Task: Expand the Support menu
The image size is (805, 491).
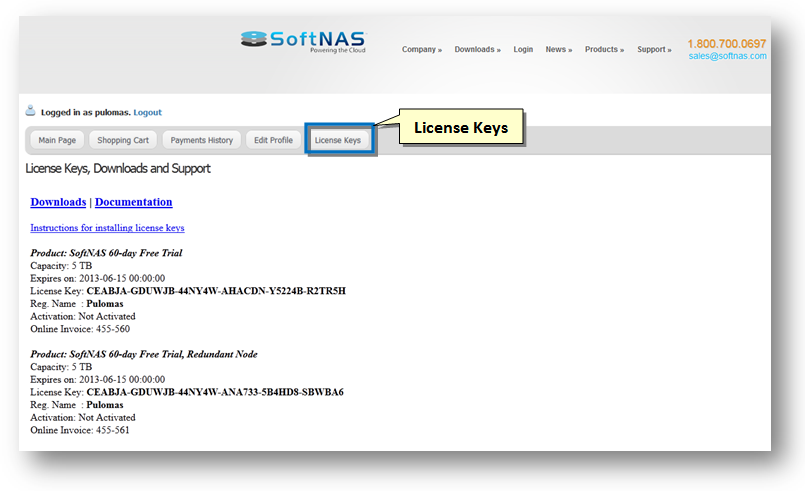Action: (654, 49)
